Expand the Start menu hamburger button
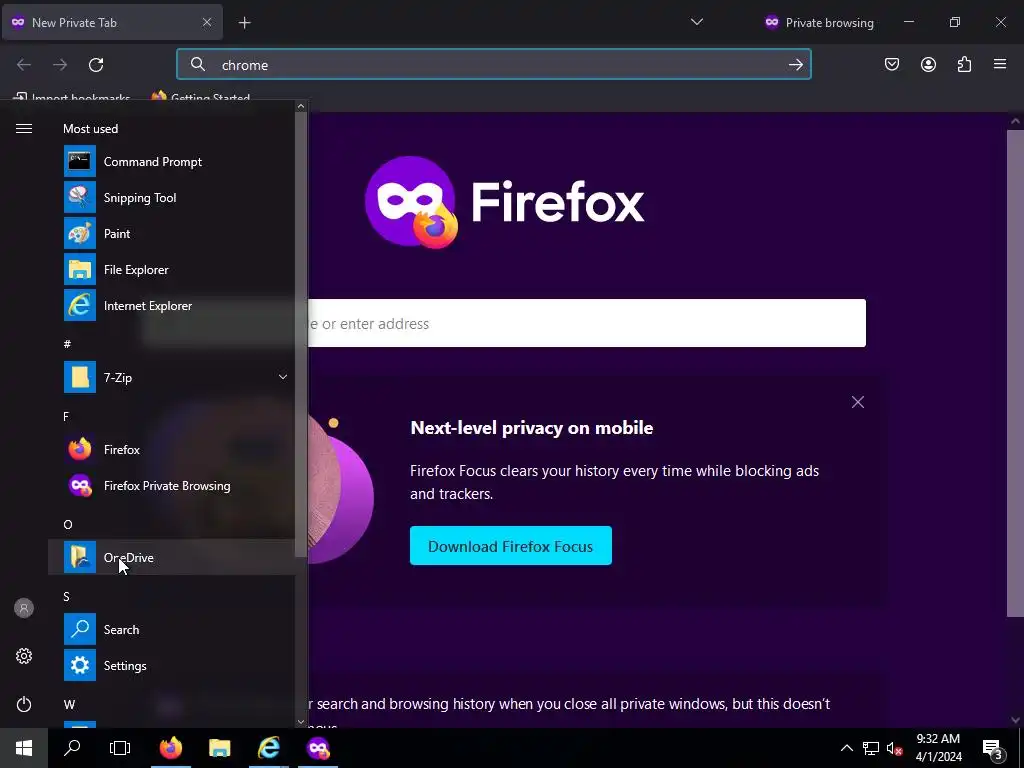 point(24,129)
